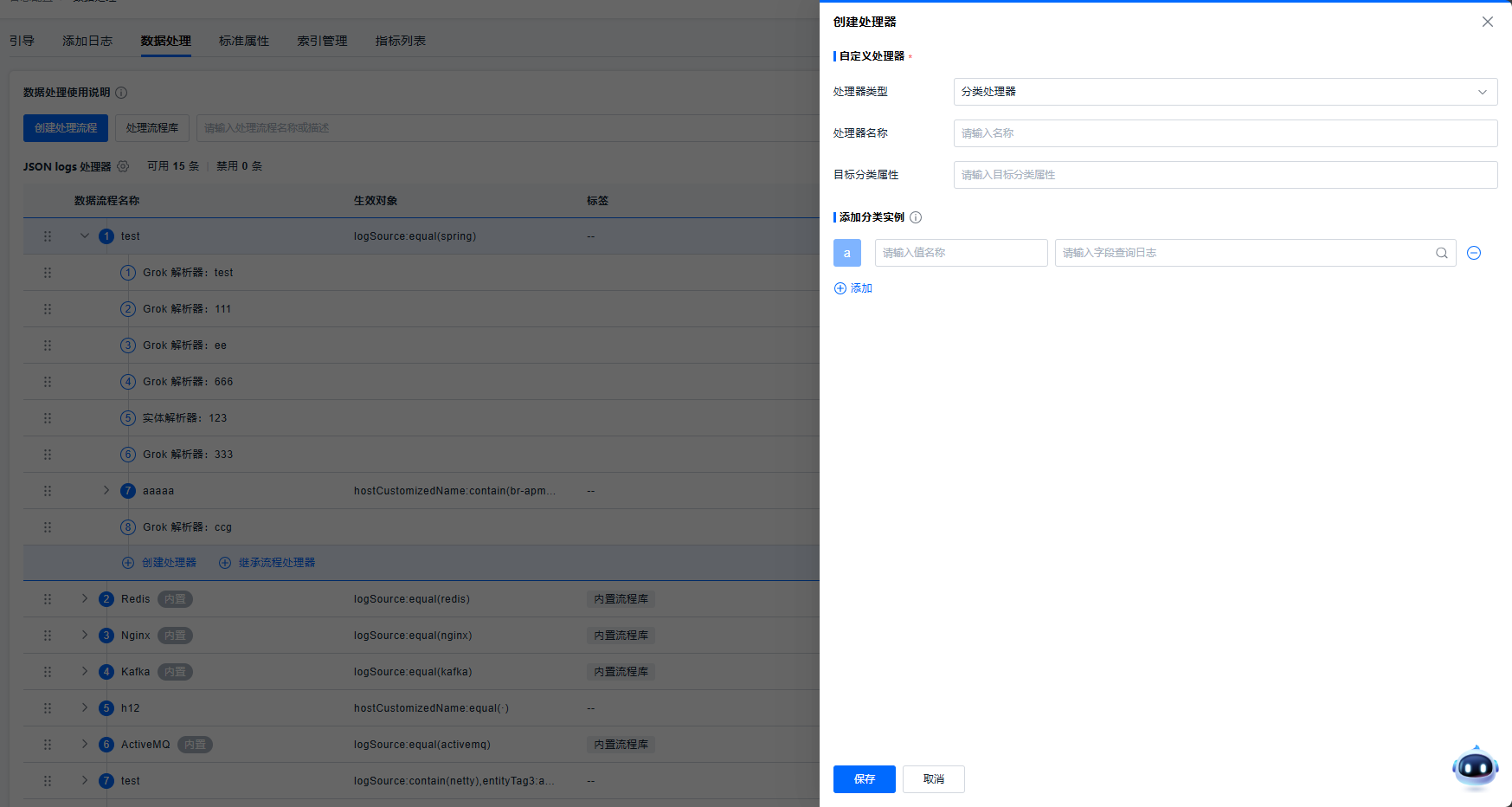Switch to the 标准属性 tab
Screen dimensions: 1512x807
click(244, 41)
